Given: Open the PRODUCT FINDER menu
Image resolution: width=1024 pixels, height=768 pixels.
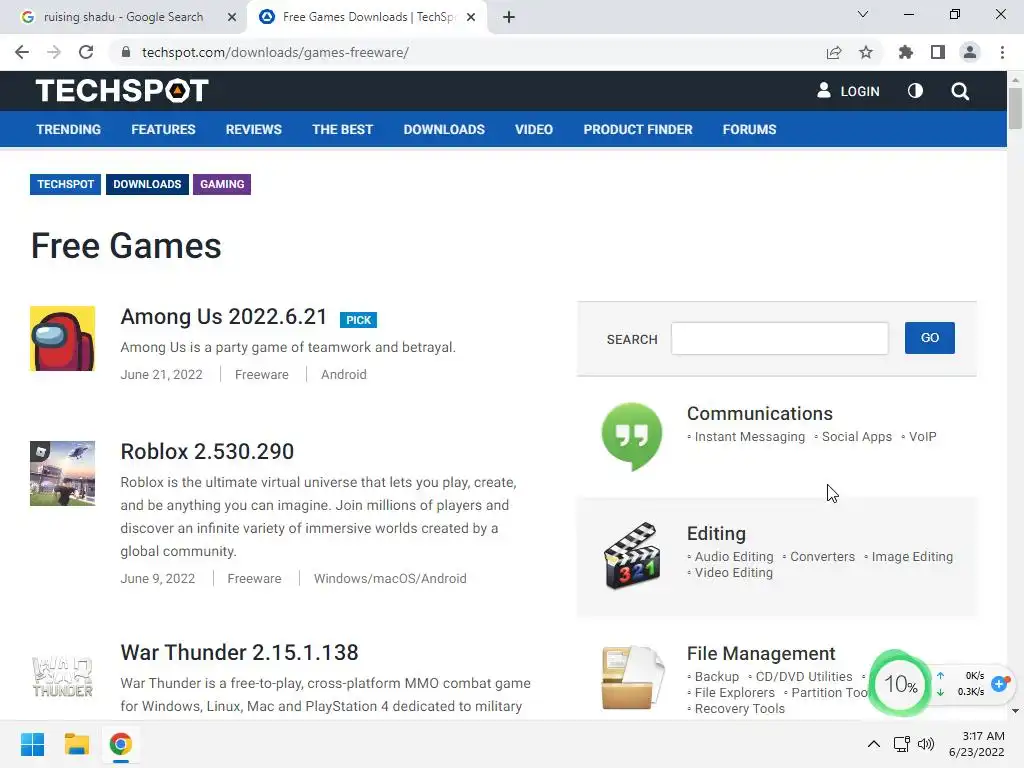Looking at the screenshot, I should [x=637, y=129].
